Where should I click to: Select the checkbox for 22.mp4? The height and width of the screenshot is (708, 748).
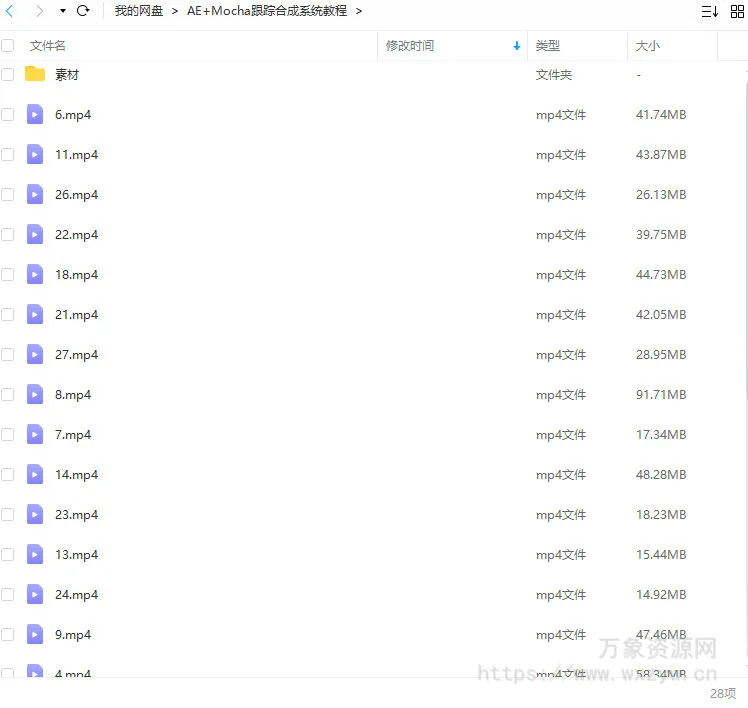8,235
